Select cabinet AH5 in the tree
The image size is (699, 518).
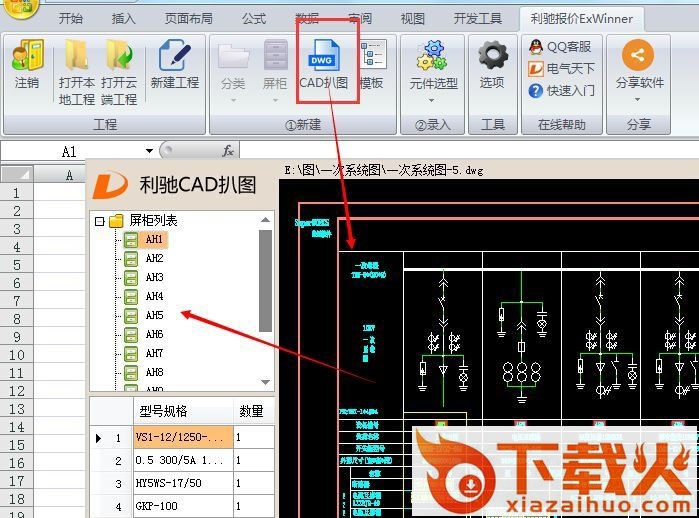tap(154, 315)
